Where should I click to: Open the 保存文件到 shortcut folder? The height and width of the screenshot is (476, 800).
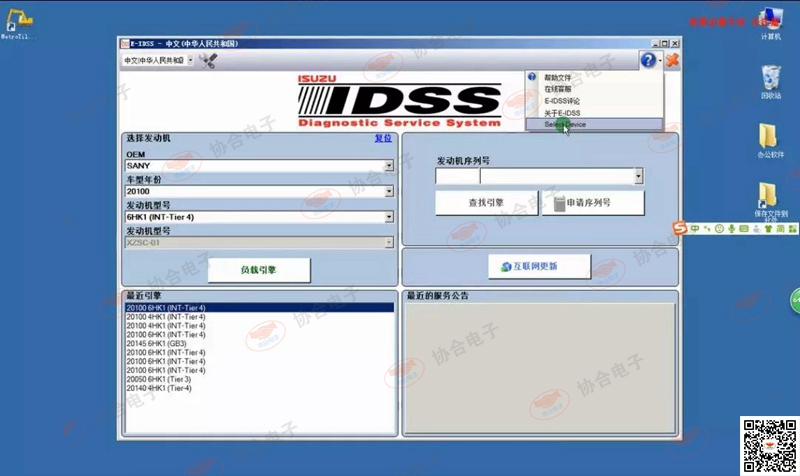(x=770, y=202)
